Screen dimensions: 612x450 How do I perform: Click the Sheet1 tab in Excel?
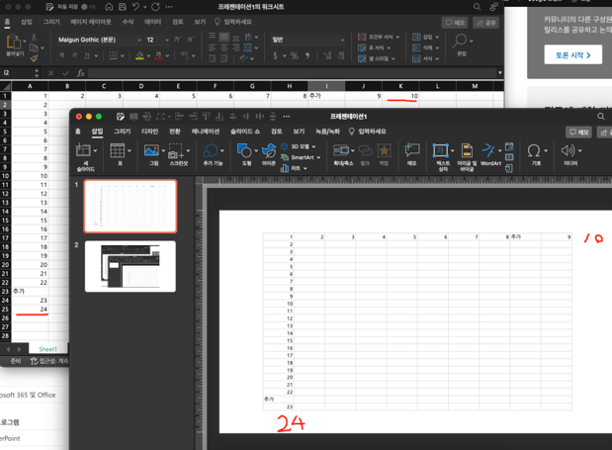coord(48,349)
